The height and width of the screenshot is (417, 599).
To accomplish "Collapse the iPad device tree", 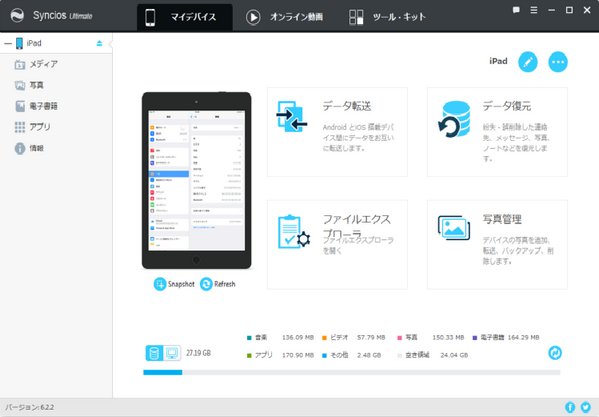I will pos(8,44).
